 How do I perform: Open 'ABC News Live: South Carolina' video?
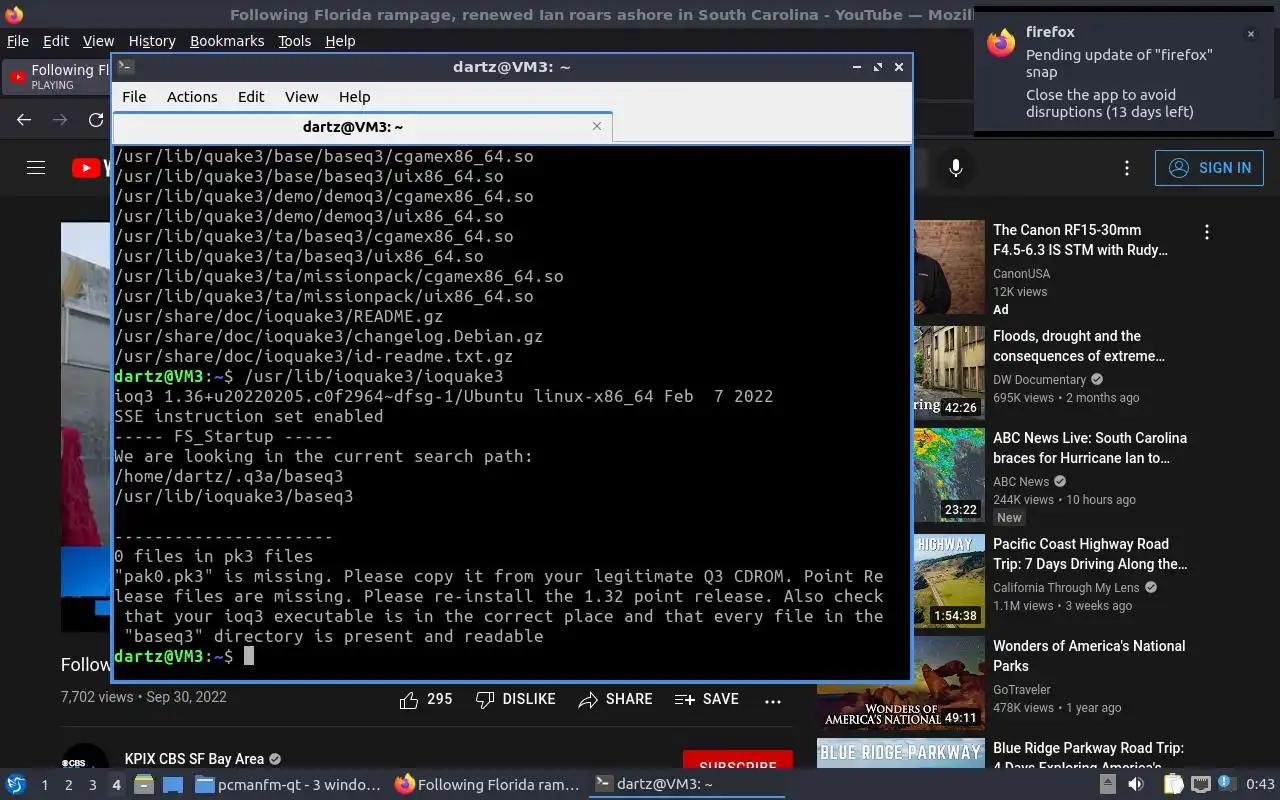[x=1090, y=448]
